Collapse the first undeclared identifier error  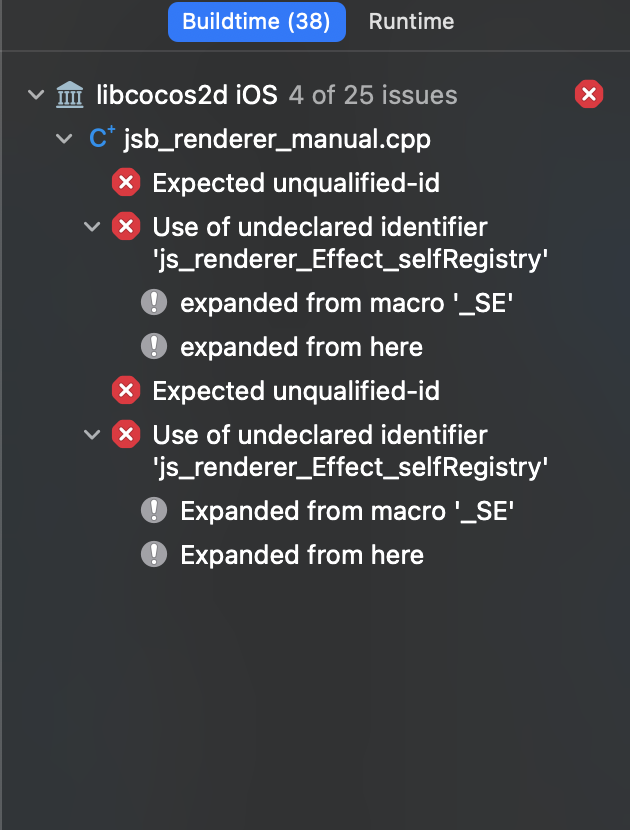click(x=93, y=226)
